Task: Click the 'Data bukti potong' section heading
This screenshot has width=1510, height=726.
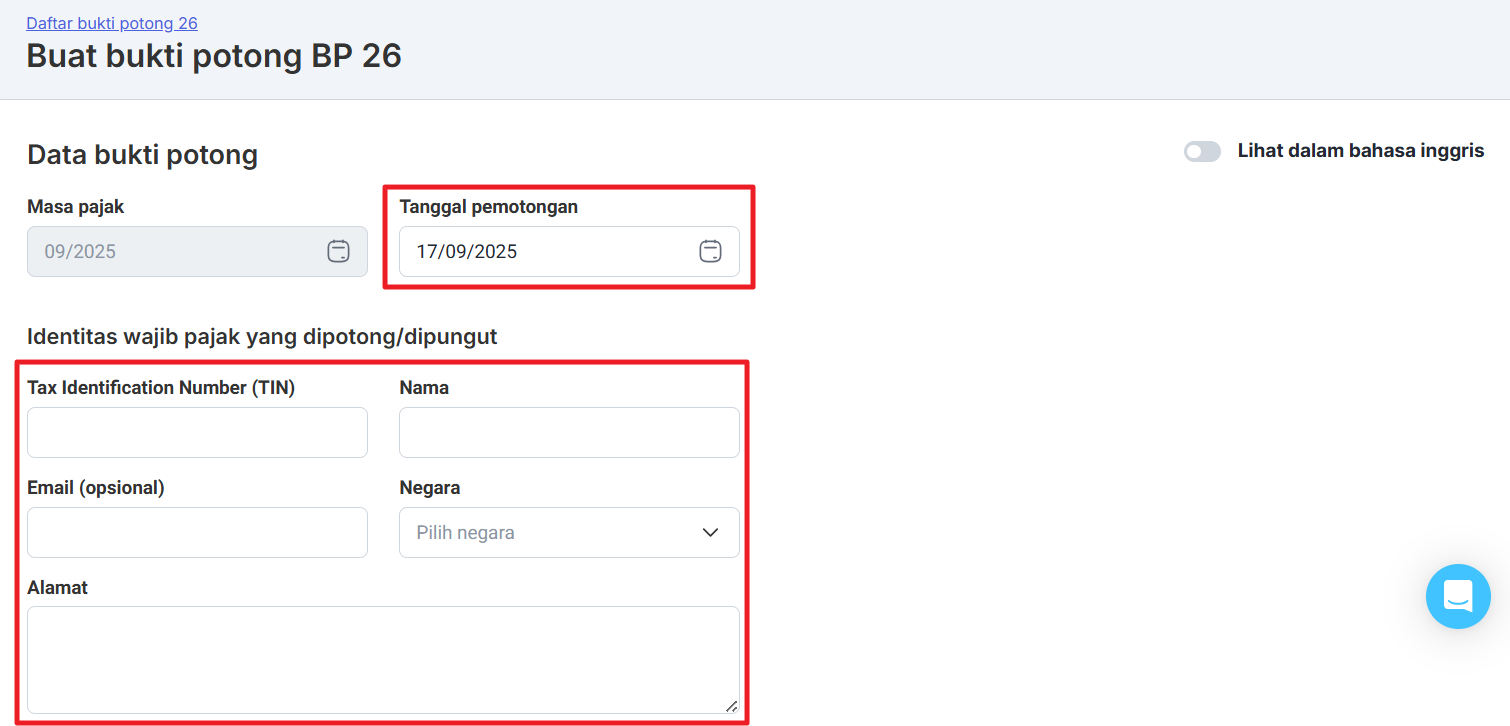Action: coord(142,154)
